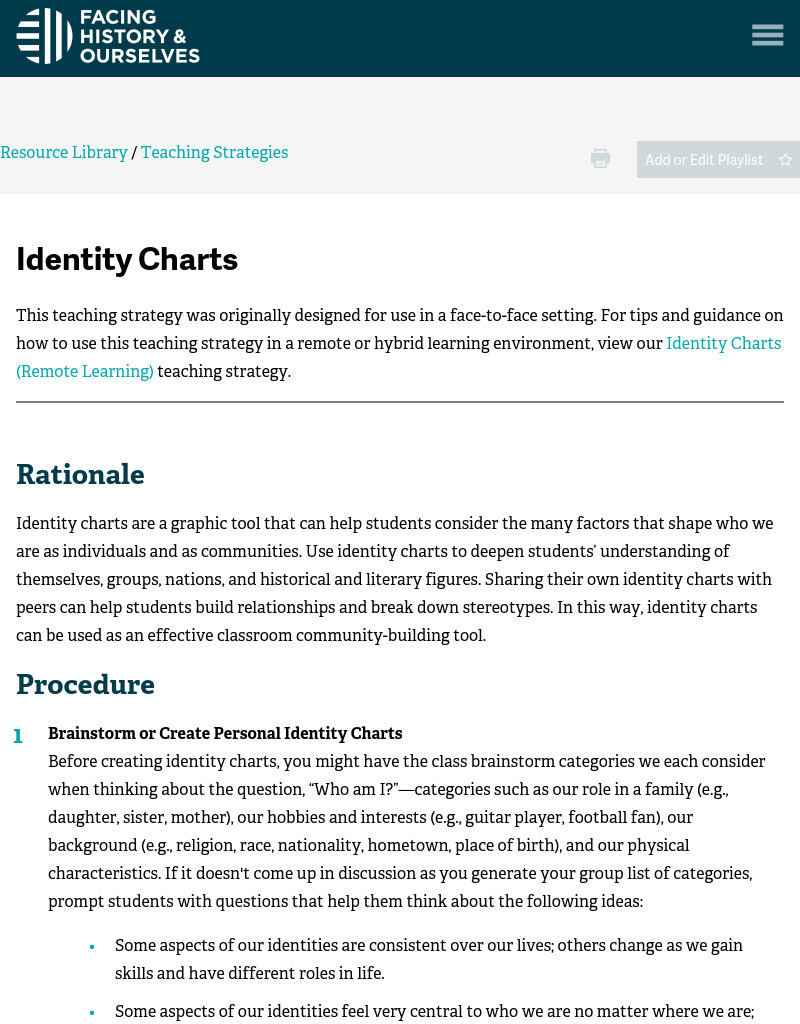This screenshot has height=1024, width=800.
Task: Toggle the top navigation drawer open
Action: tap(767, 35)
